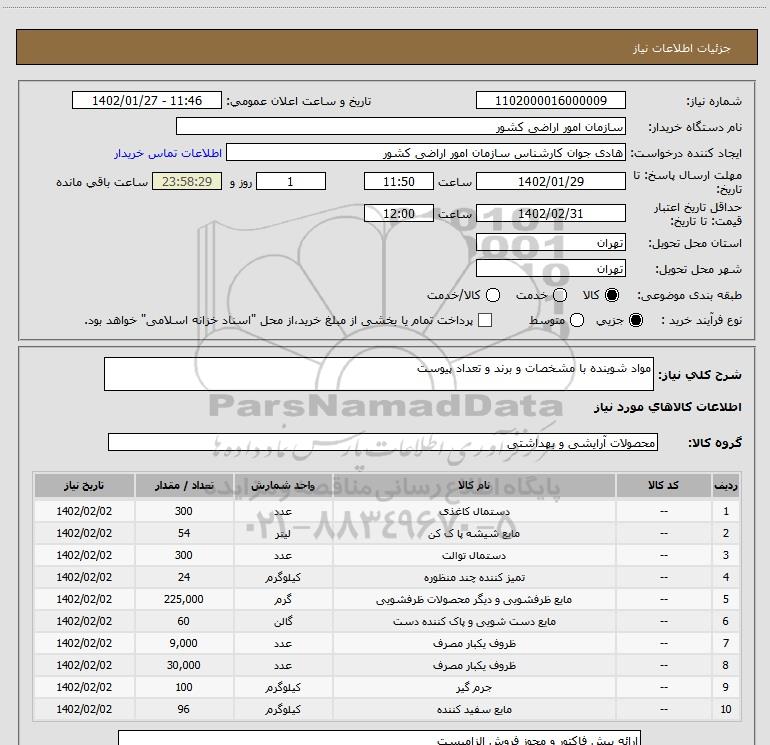Click the goods group field محصولات آرایشی و بهداشتی

tap(383, 442)
